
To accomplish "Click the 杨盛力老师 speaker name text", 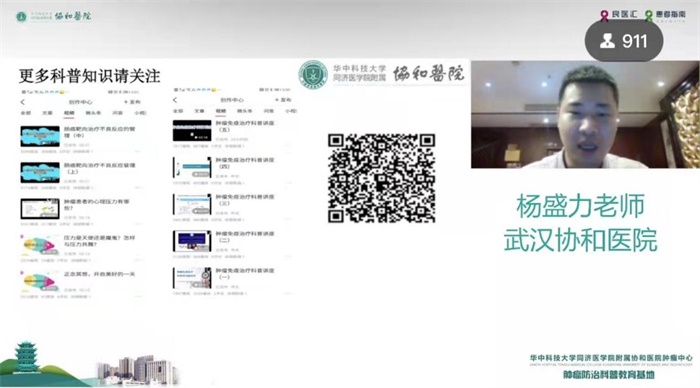I will click(x=580, y=206).
